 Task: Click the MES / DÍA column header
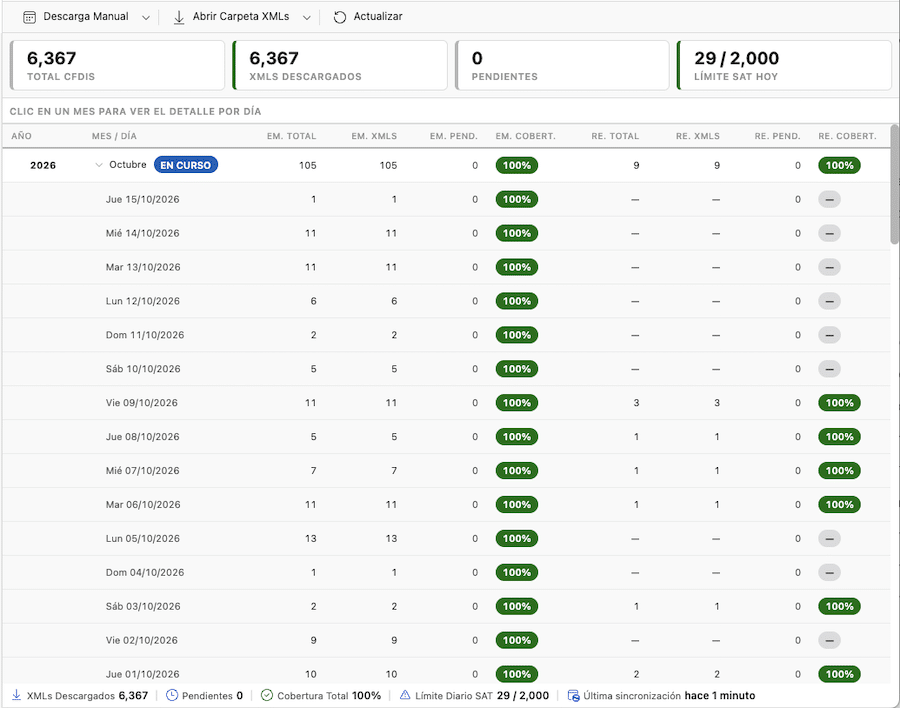(x=114, y=137)
